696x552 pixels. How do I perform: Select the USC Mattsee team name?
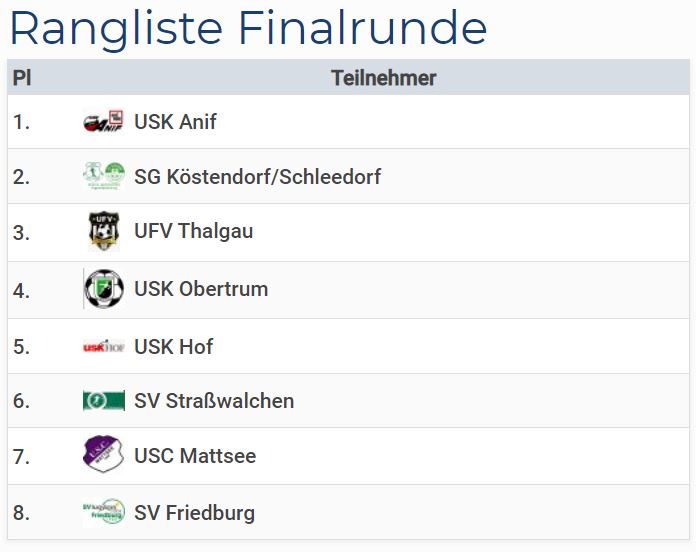click(x=195, y=456)
